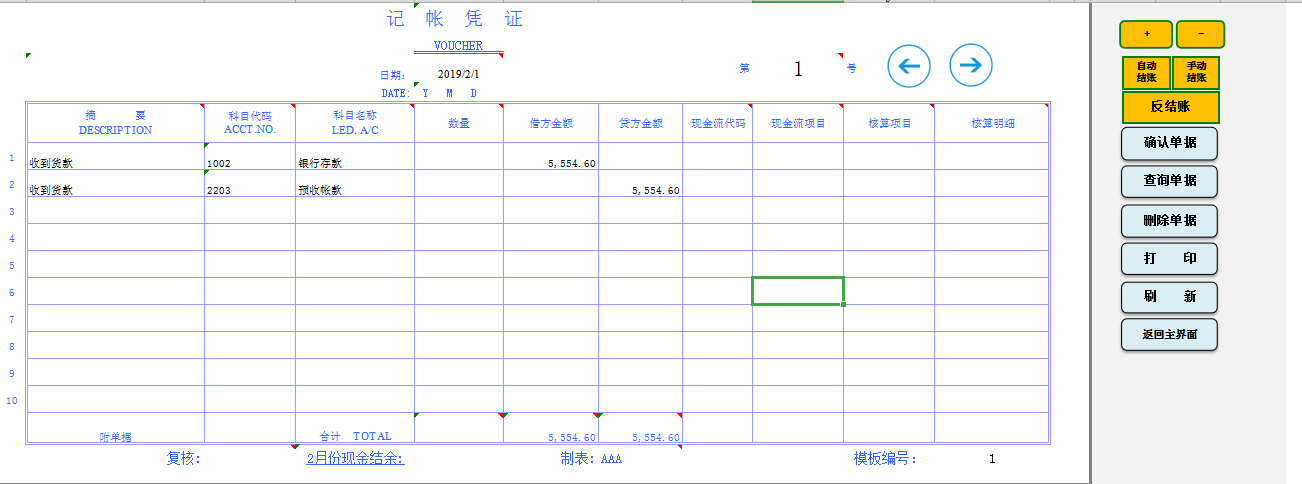Click the green-outlined active cell in row 6

(x=798, y=291)
